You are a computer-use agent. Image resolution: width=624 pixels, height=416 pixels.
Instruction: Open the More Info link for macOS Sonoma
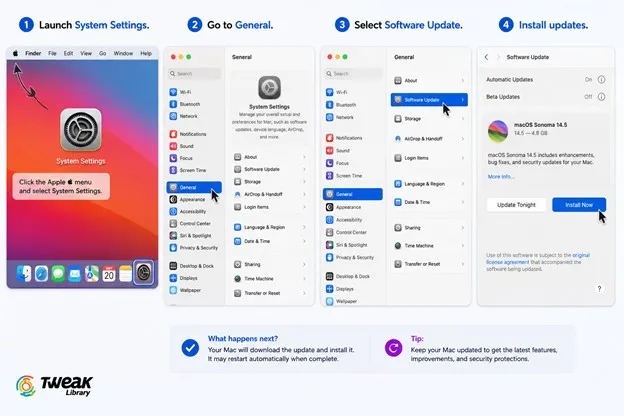tap(501, 176)
